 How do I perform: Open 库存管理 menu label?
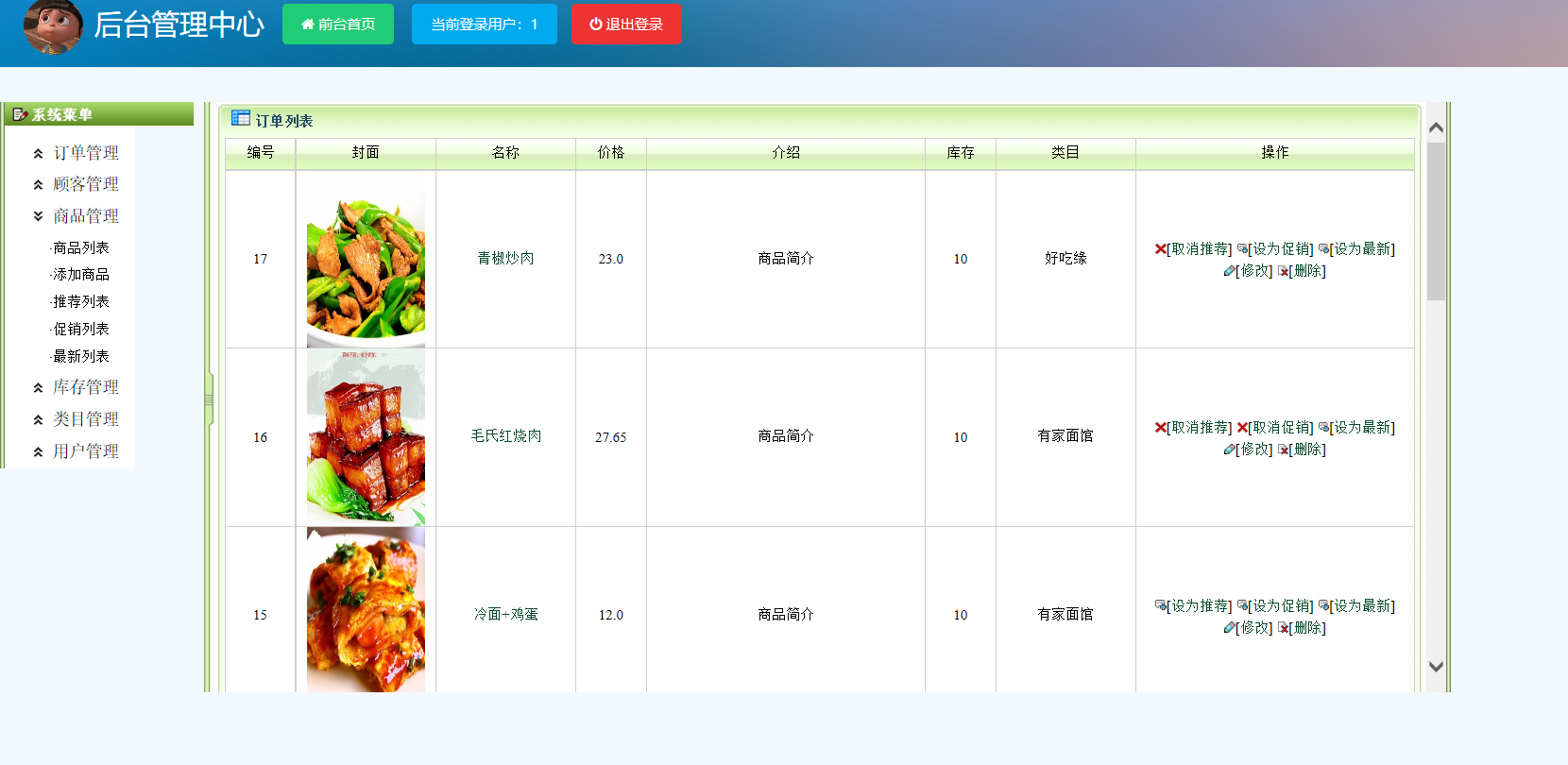86,387
